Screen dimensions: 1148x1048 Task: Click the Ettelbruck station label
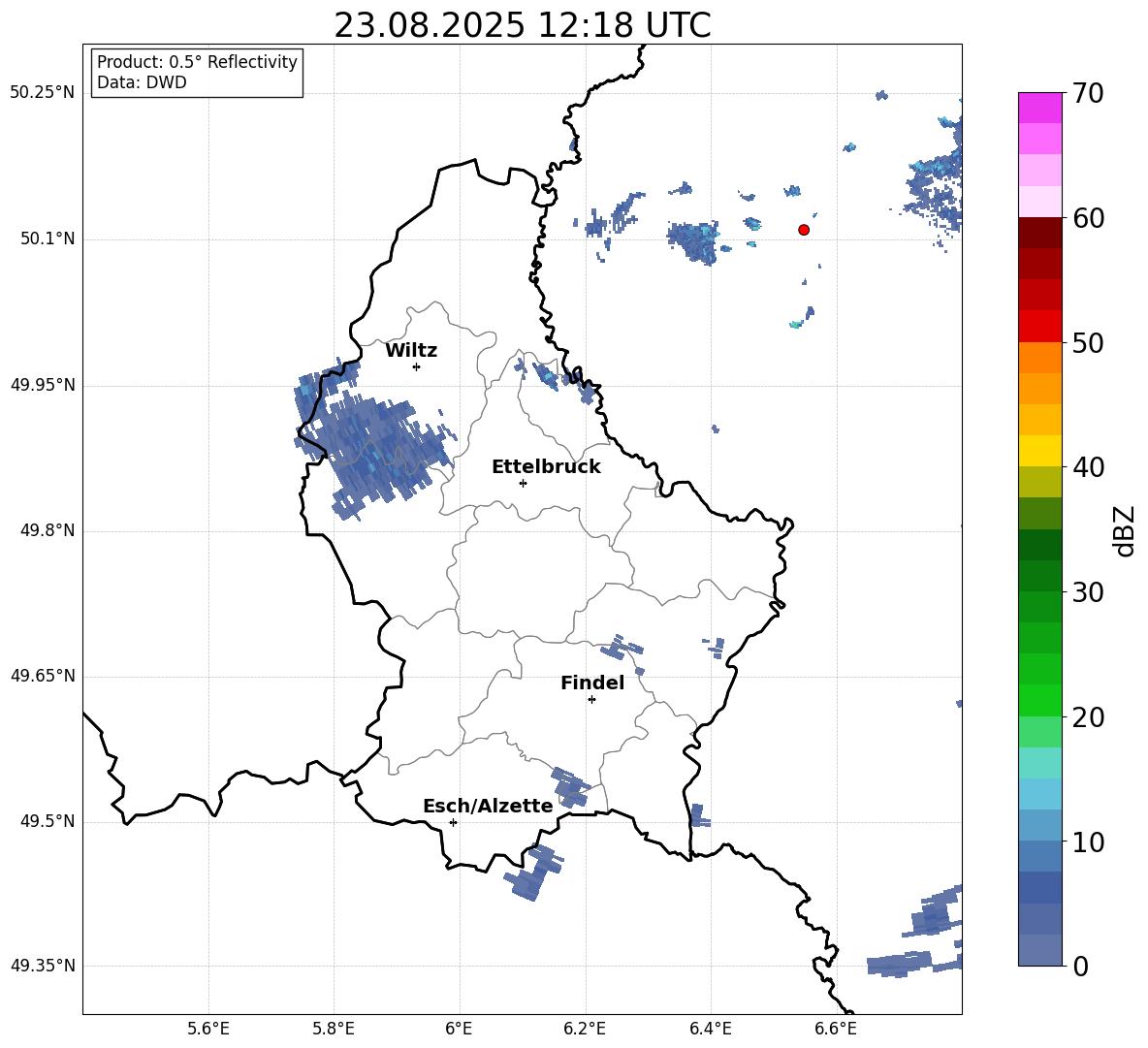[546, 467]
